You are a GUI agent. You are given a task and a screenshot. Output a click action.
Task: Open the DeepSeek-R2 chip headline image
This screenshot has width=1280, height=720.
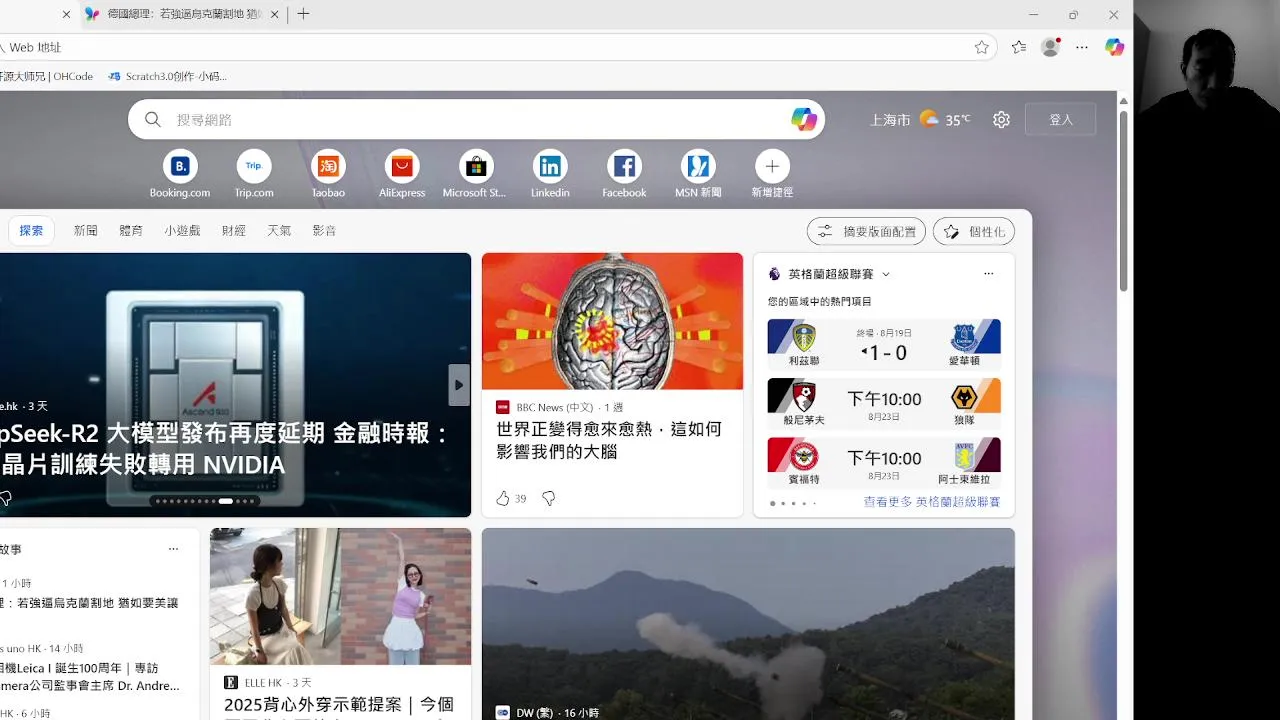[x=235, y=385]
